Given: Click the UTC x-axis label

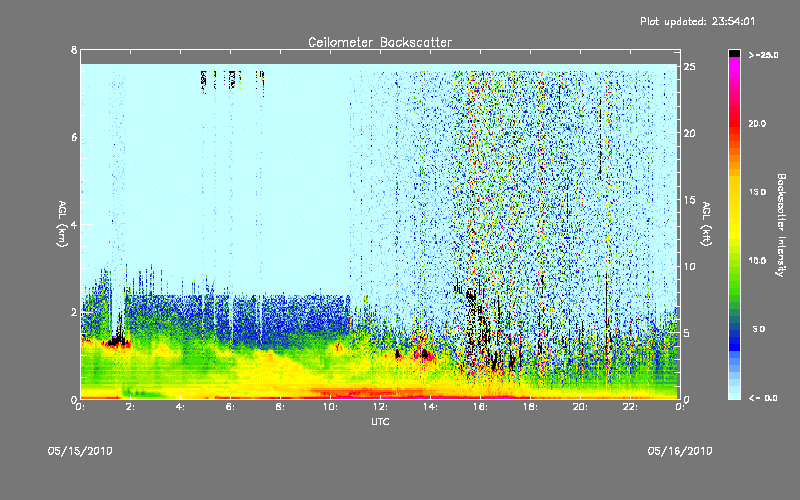Looking at the screenshot, I should tap(380, 421).
